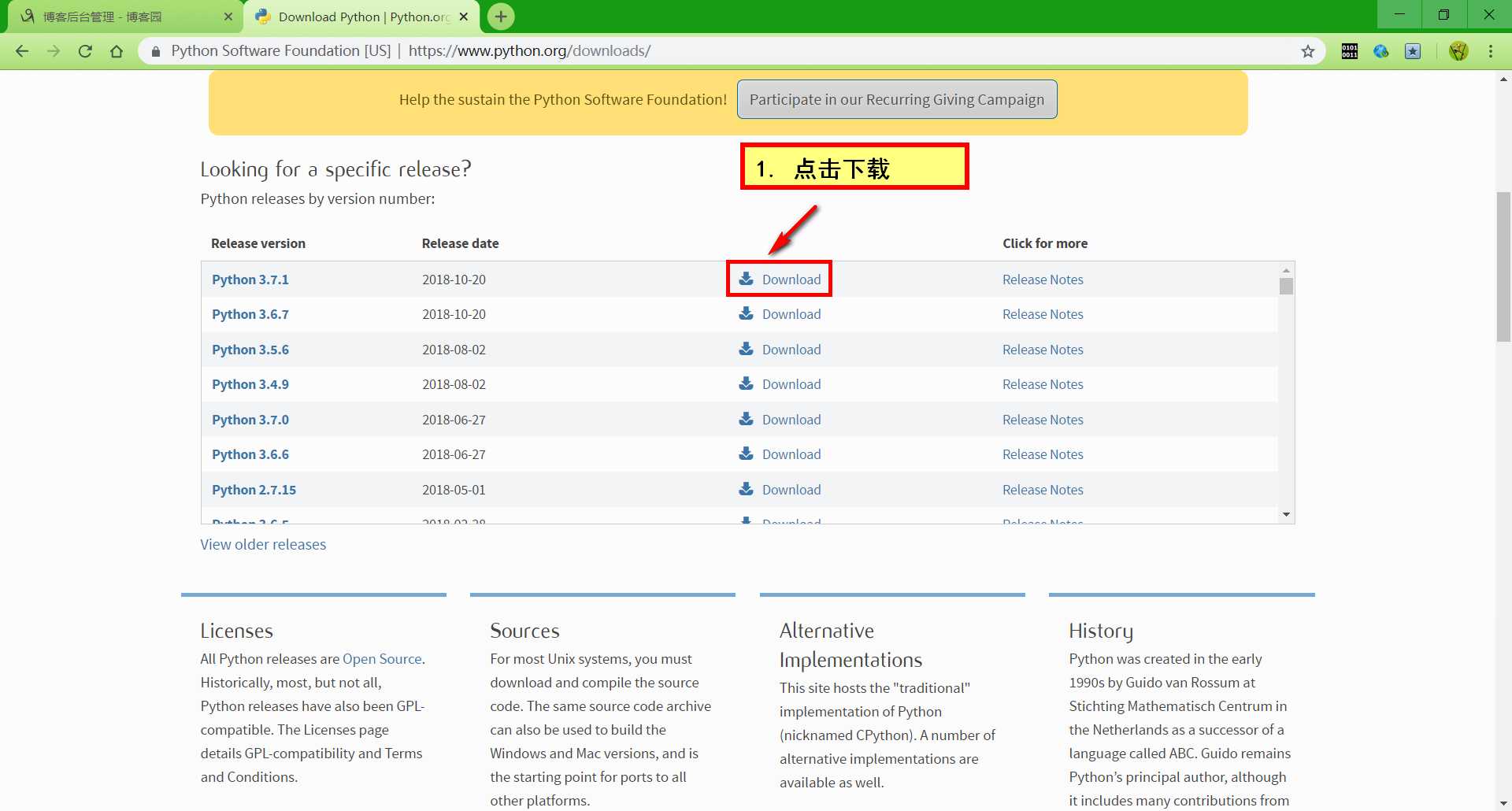Screen dimensions: 1512x811
Task: Click page scrollbar up arrow
Action: click(x=1503, y=79)
